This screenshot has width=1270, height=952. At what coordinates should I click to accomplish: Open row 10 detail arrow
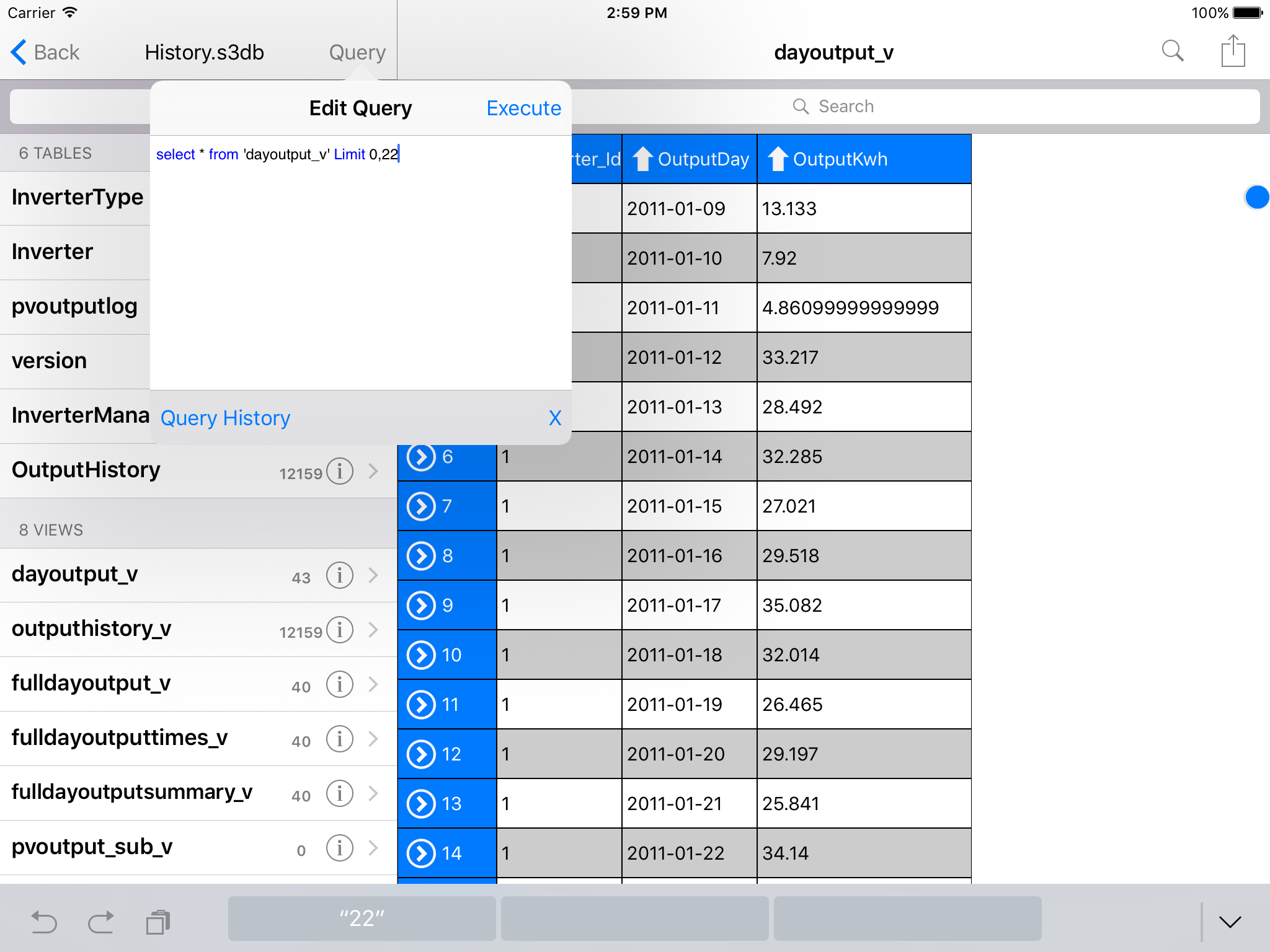point(422,654)
